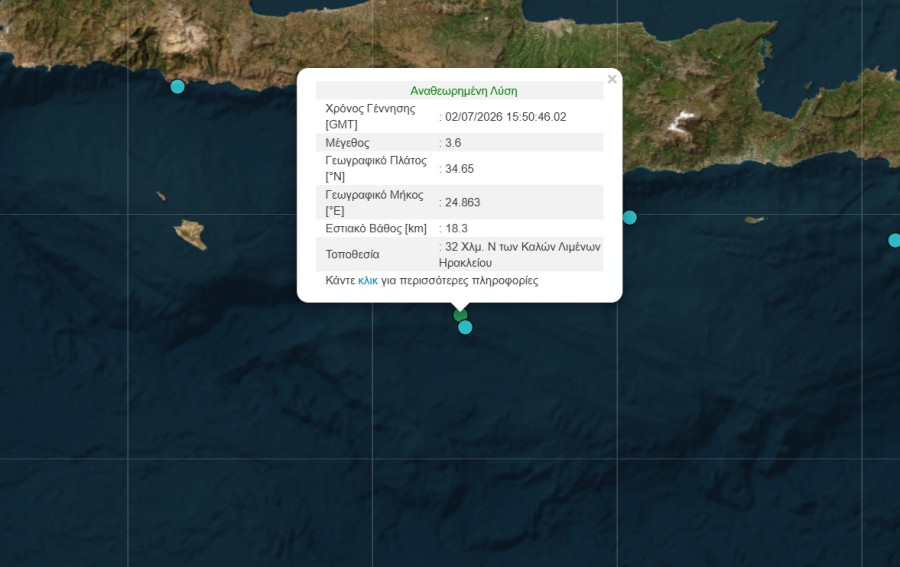Click the magnitude value 3.6
Image resolution: width=900 pixels, height=567 pixels.
tap(453, 143)
